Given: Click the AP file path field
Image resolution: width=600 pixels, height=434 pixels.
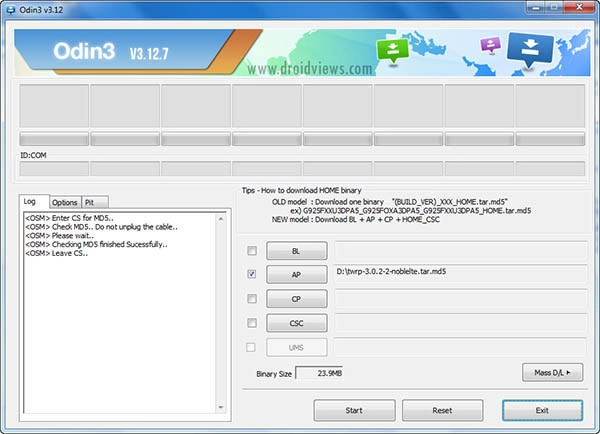Looking at the screenshot, I should click(x=460, y=274).
